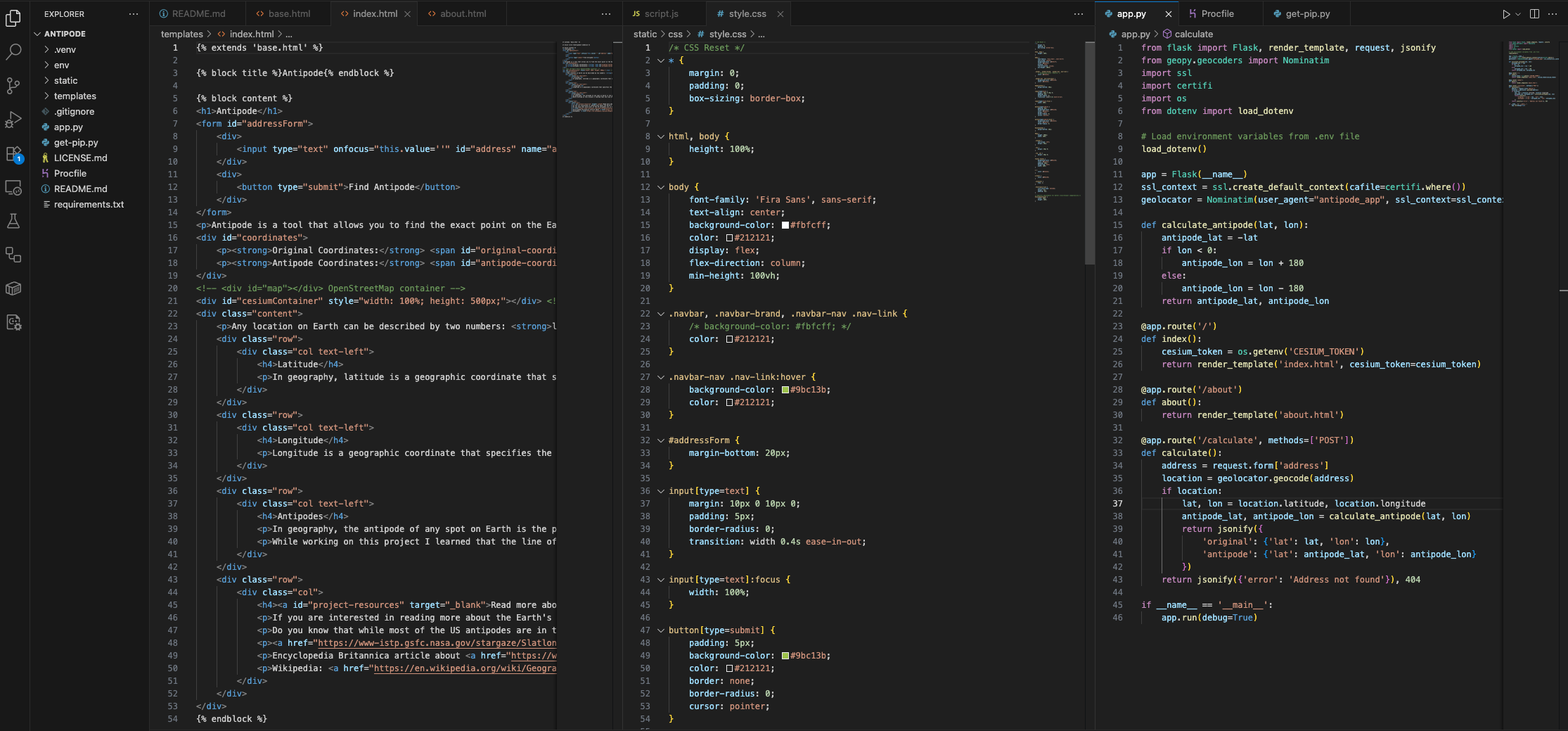Expand the templates folder
The height and width of the screenshot is (731, 1568).
point(47,96)
